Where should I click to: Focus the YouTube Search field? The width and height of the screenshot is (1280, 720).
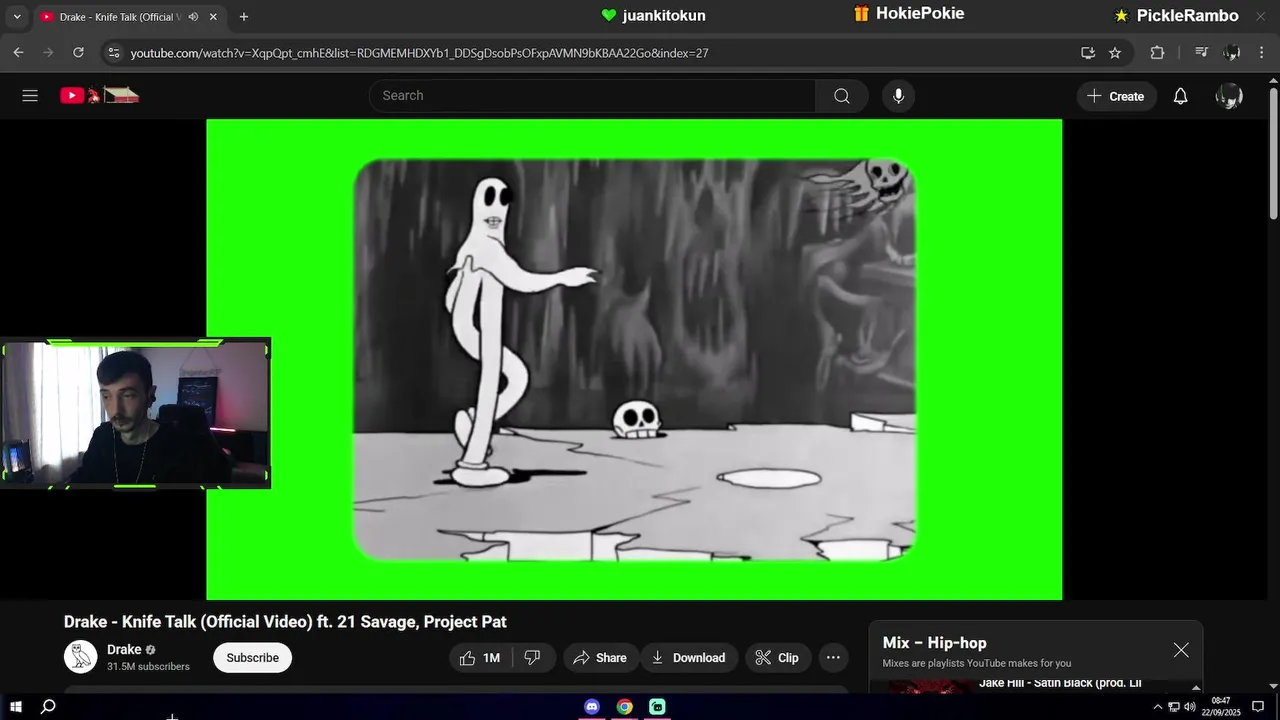click(592, 96)
